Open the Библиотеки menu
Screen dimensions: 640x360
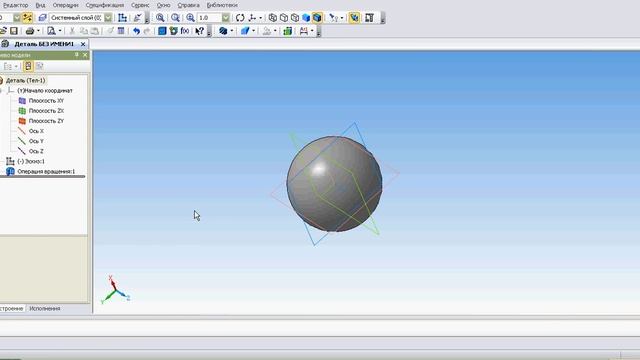222,5
